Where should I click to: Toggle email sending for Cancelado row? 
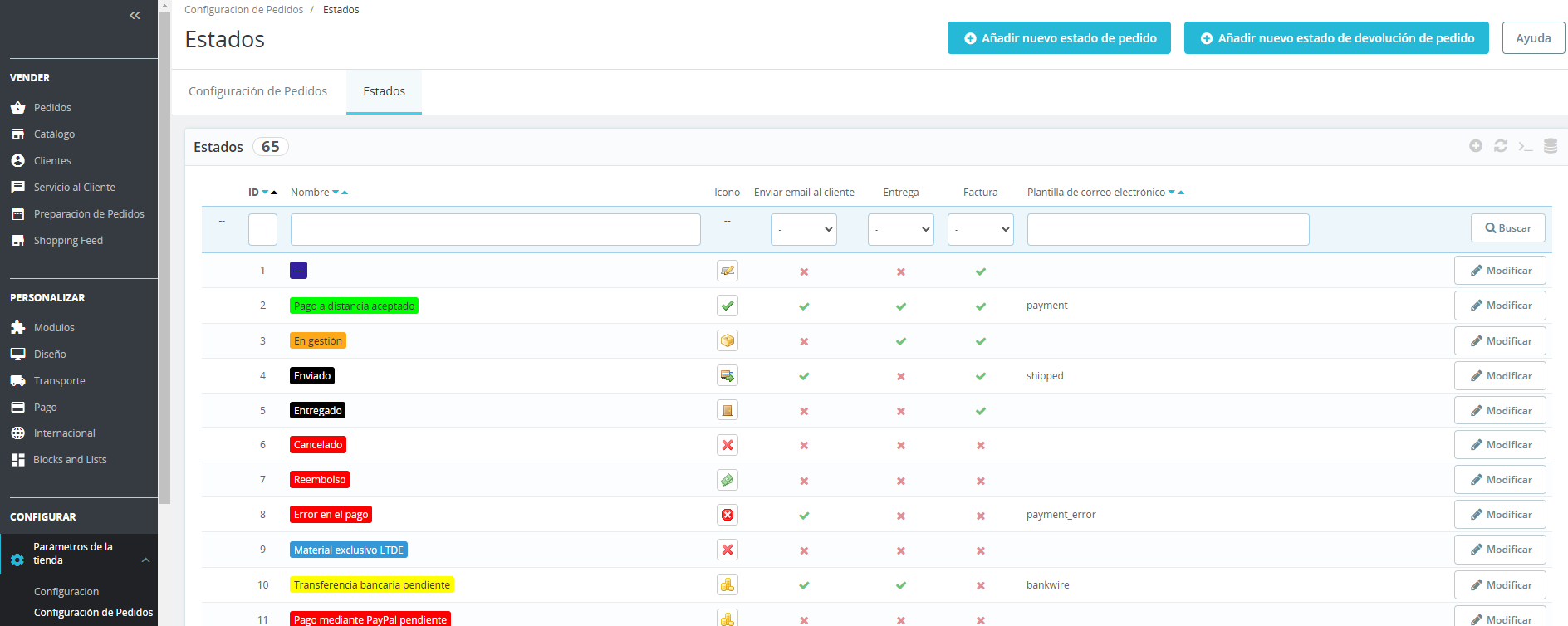pyautogui.click(x=804, y=446)
